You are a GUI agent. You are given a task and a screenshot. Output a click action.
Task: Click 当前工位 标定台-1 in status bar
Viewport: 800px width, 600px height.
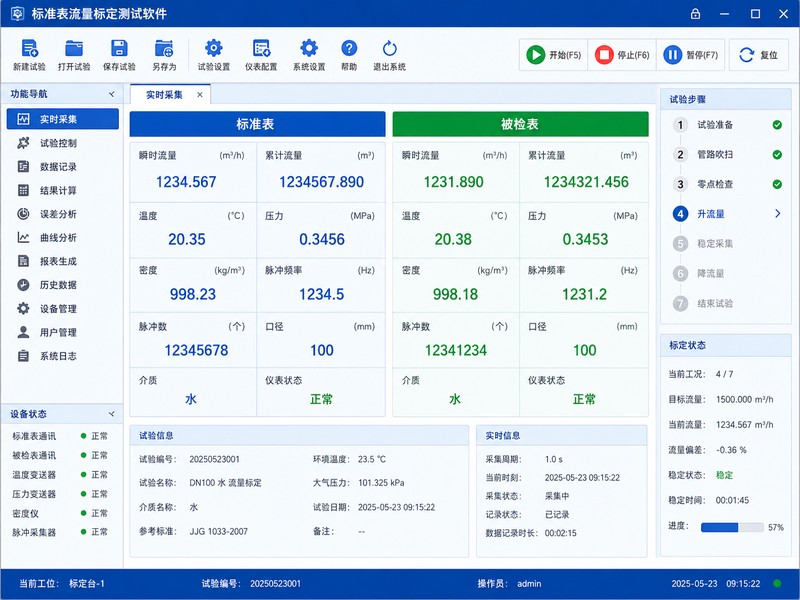pos(61,583)
